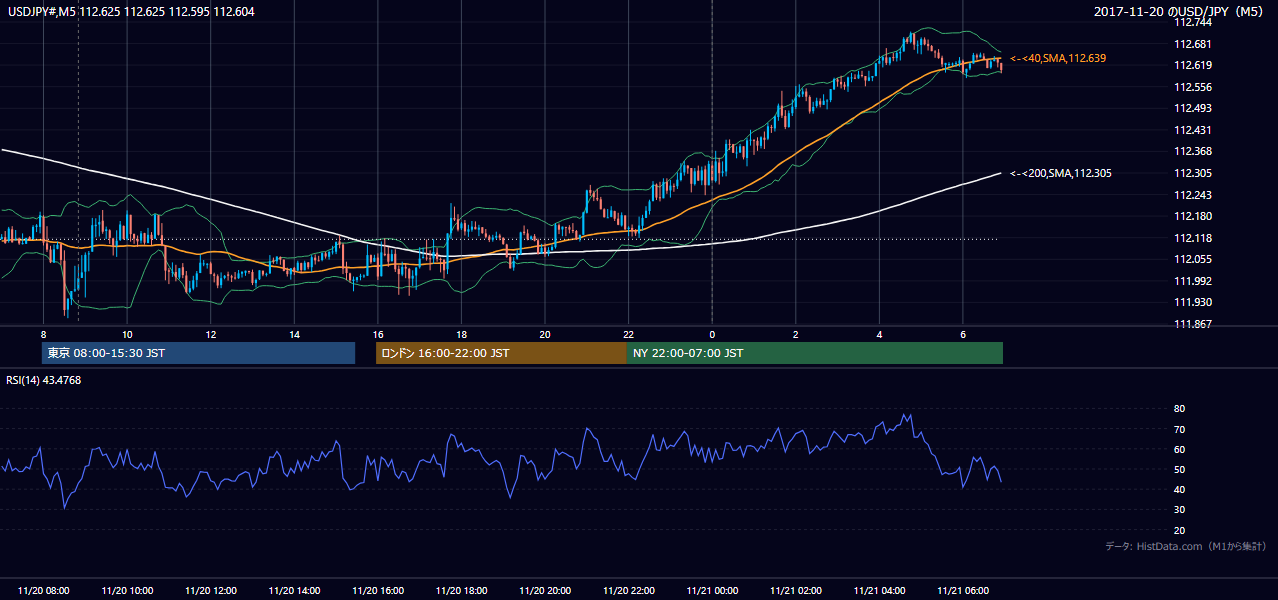Click hour tick 4 under the price chart
Screen dimensions: 1278x600
[879, 334]
